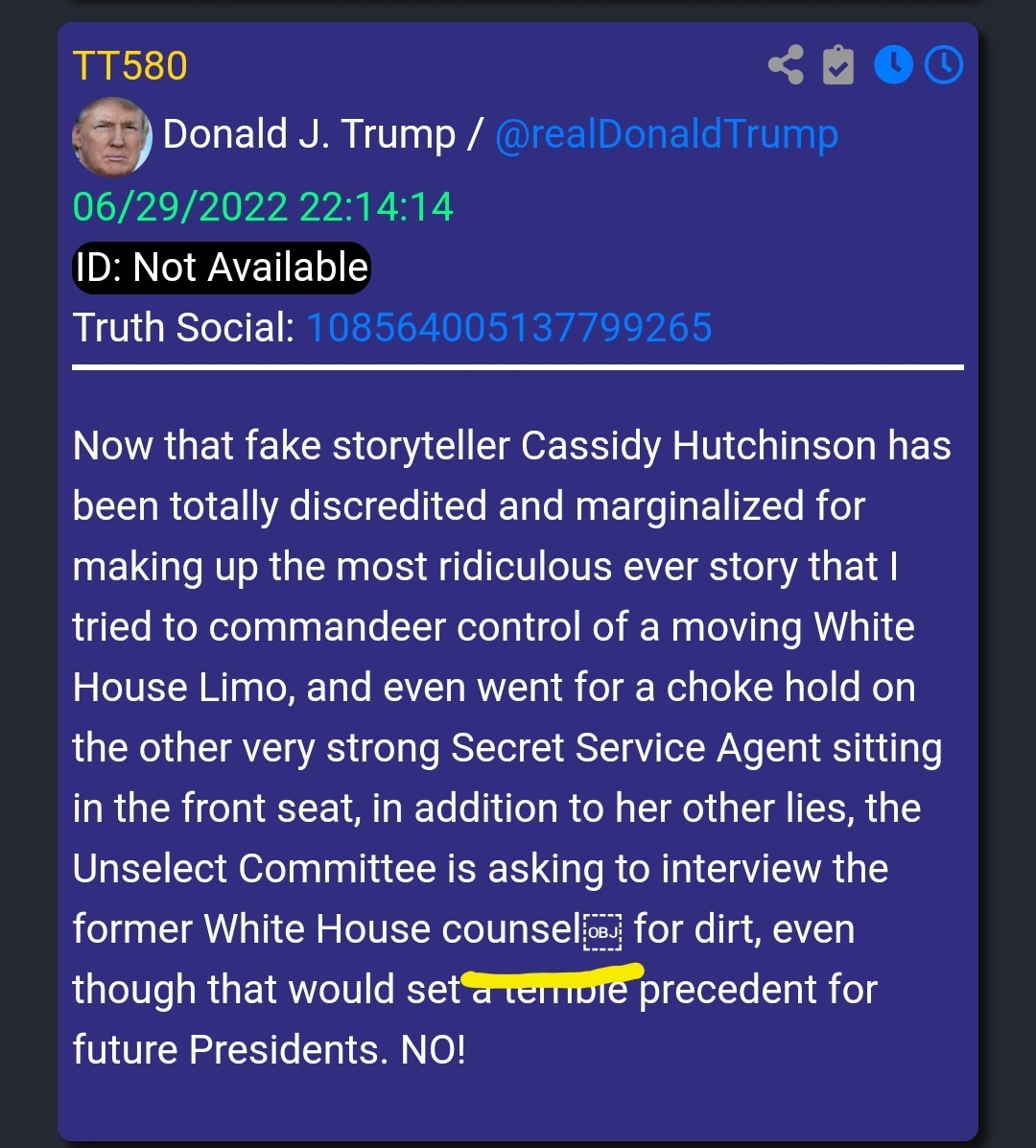
Task: Click empty card area below post text
Action: (x=518, y=1106)
